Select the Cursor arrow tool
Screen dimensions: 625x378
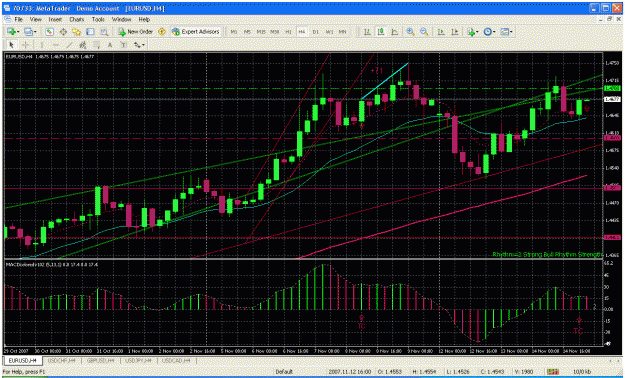coord(12,45)
